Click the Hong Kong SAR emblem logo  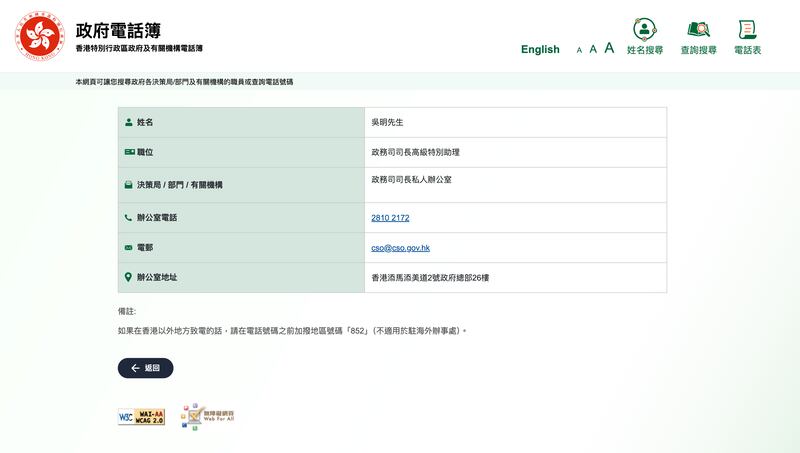[x=40, y=37]
